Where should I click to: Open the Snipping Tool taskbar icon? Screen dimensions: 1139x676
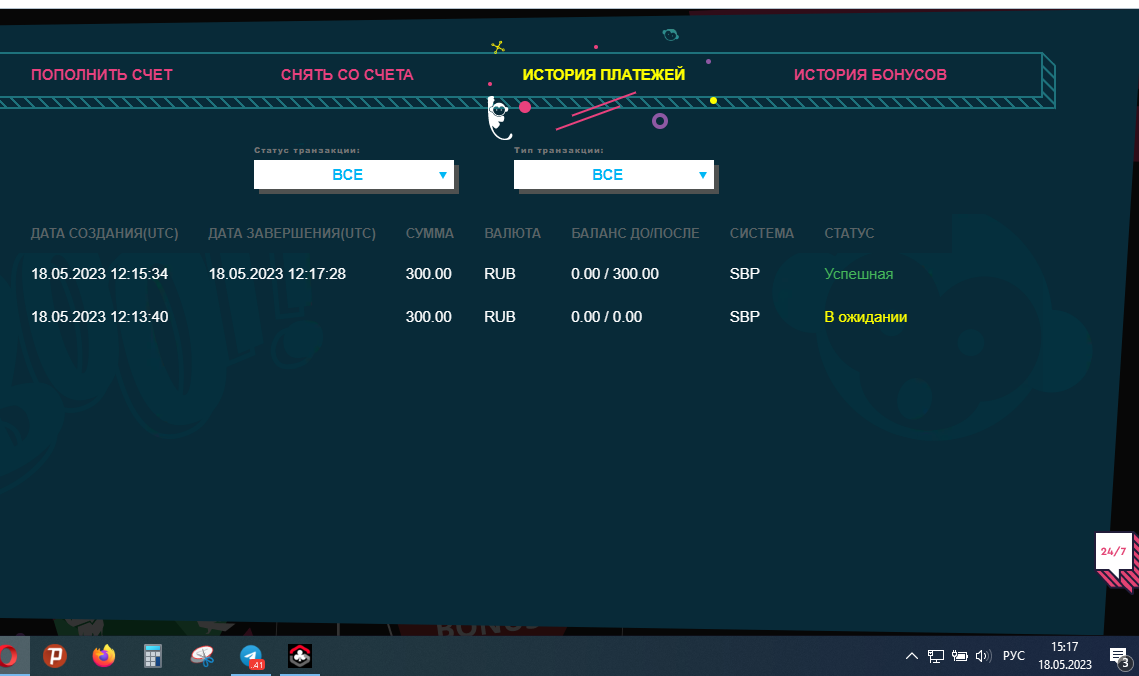[x=202, y=656]
